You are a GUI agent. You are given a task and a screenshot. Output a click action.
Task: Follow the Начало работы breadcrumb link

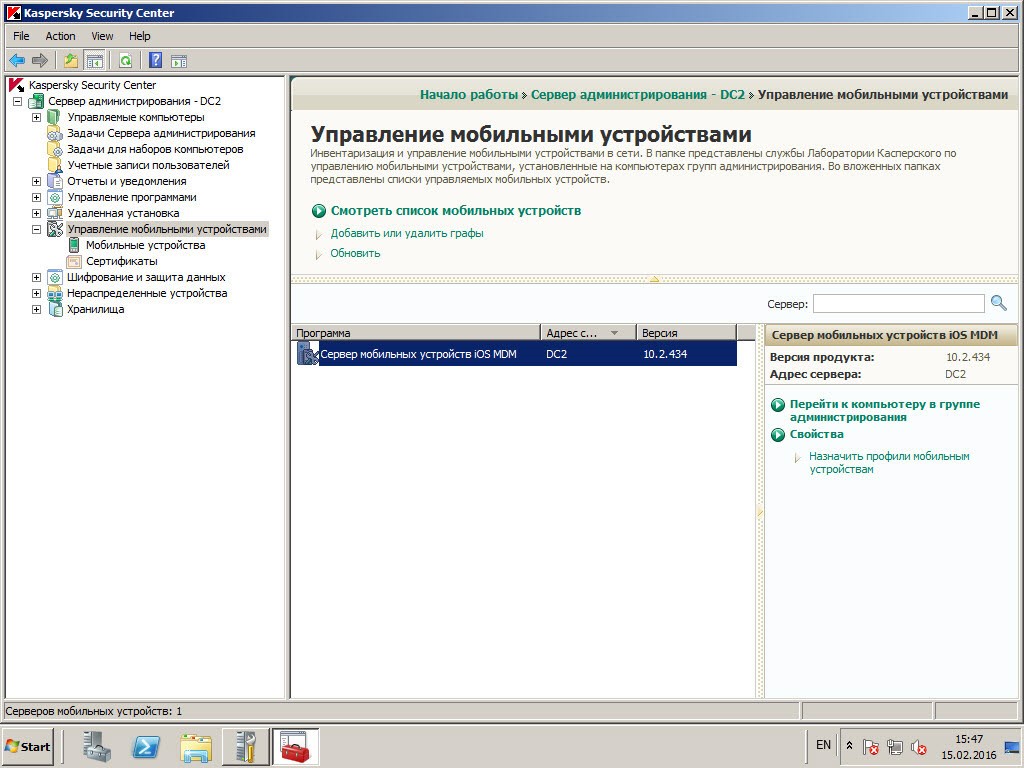pos(469,95)
